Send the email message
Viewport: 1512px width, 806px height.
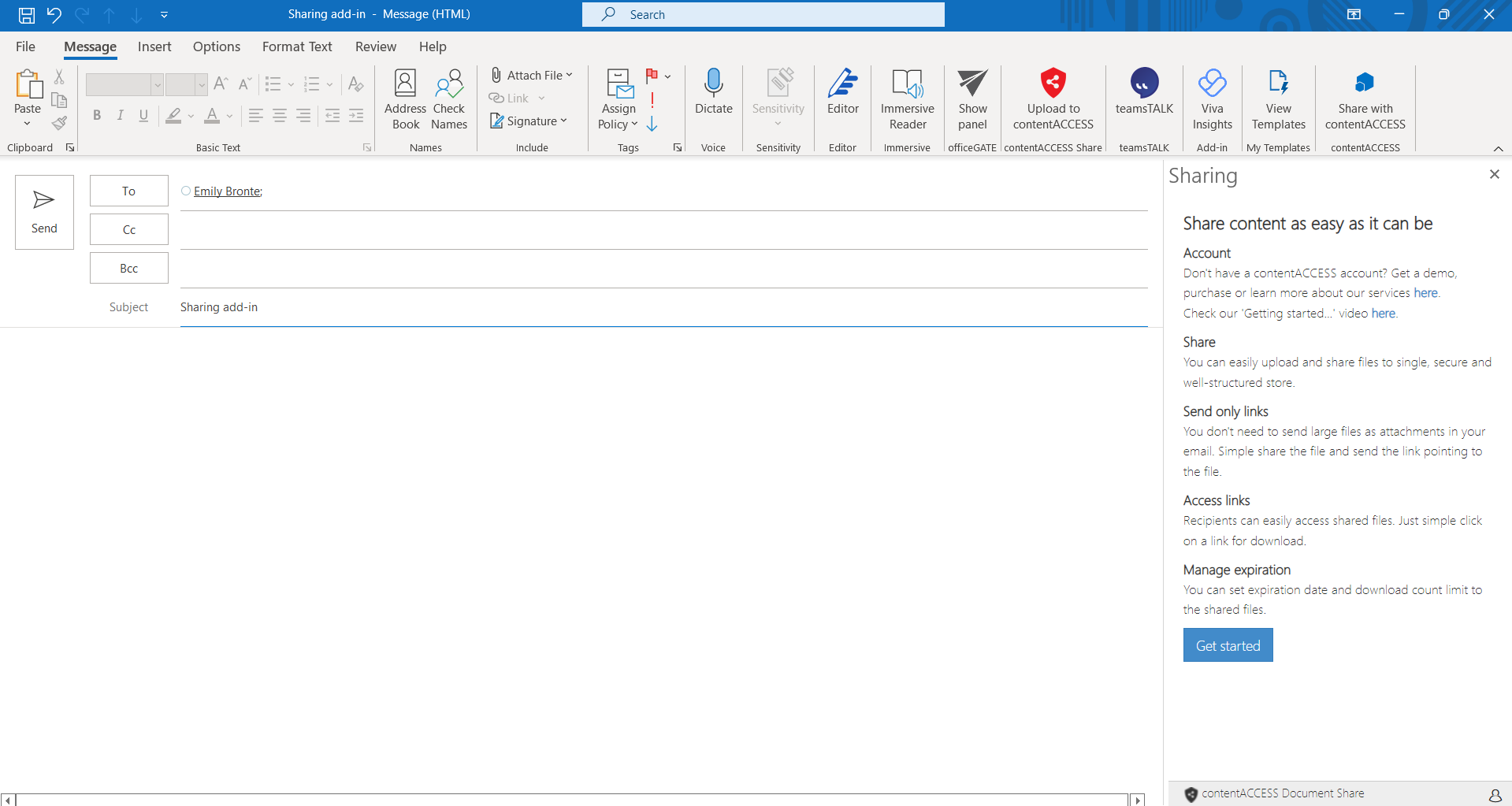[x=44, y=212]
